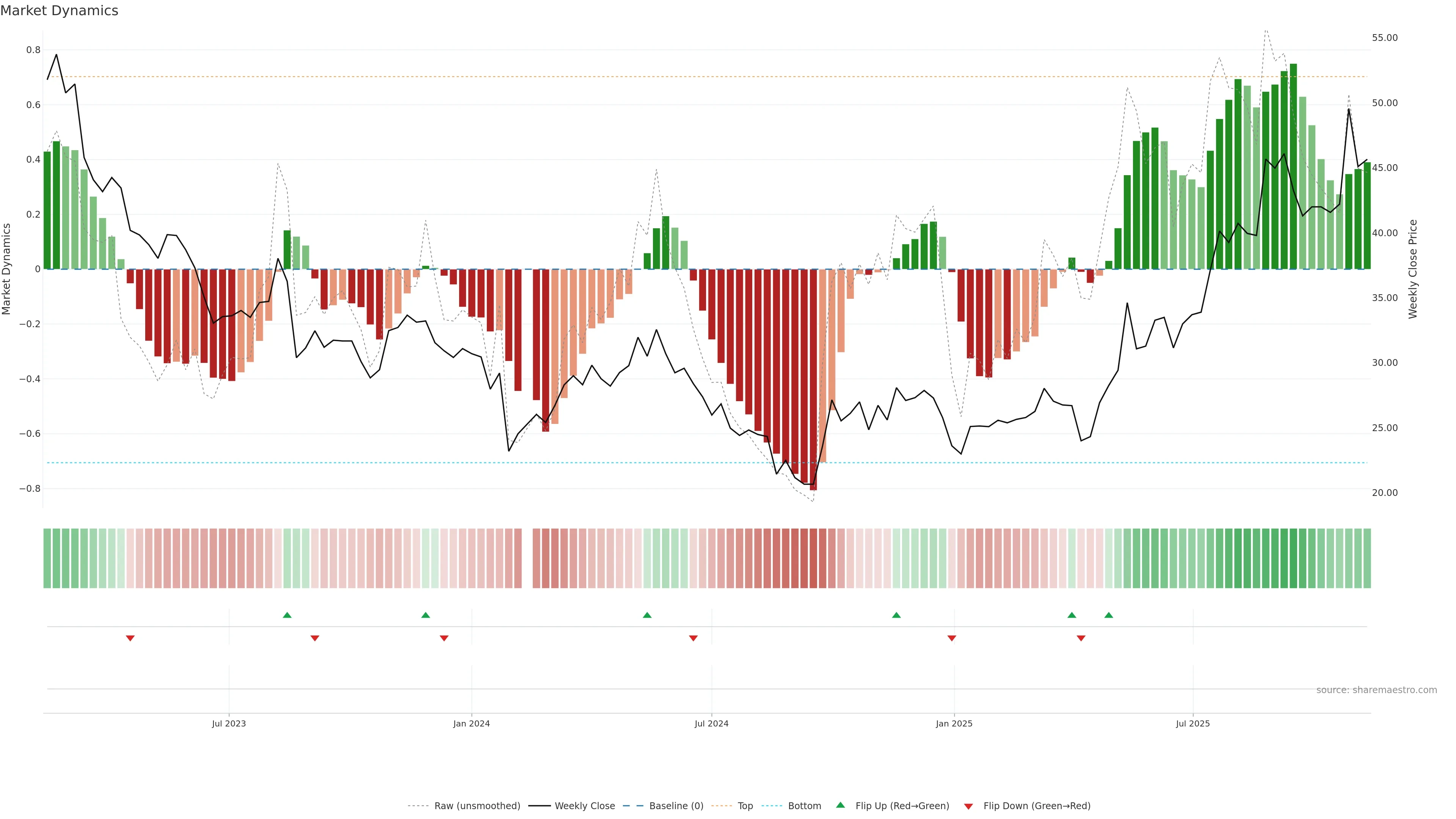Click the earliest red Flip Down triangle marker

(x=130, y=638)
